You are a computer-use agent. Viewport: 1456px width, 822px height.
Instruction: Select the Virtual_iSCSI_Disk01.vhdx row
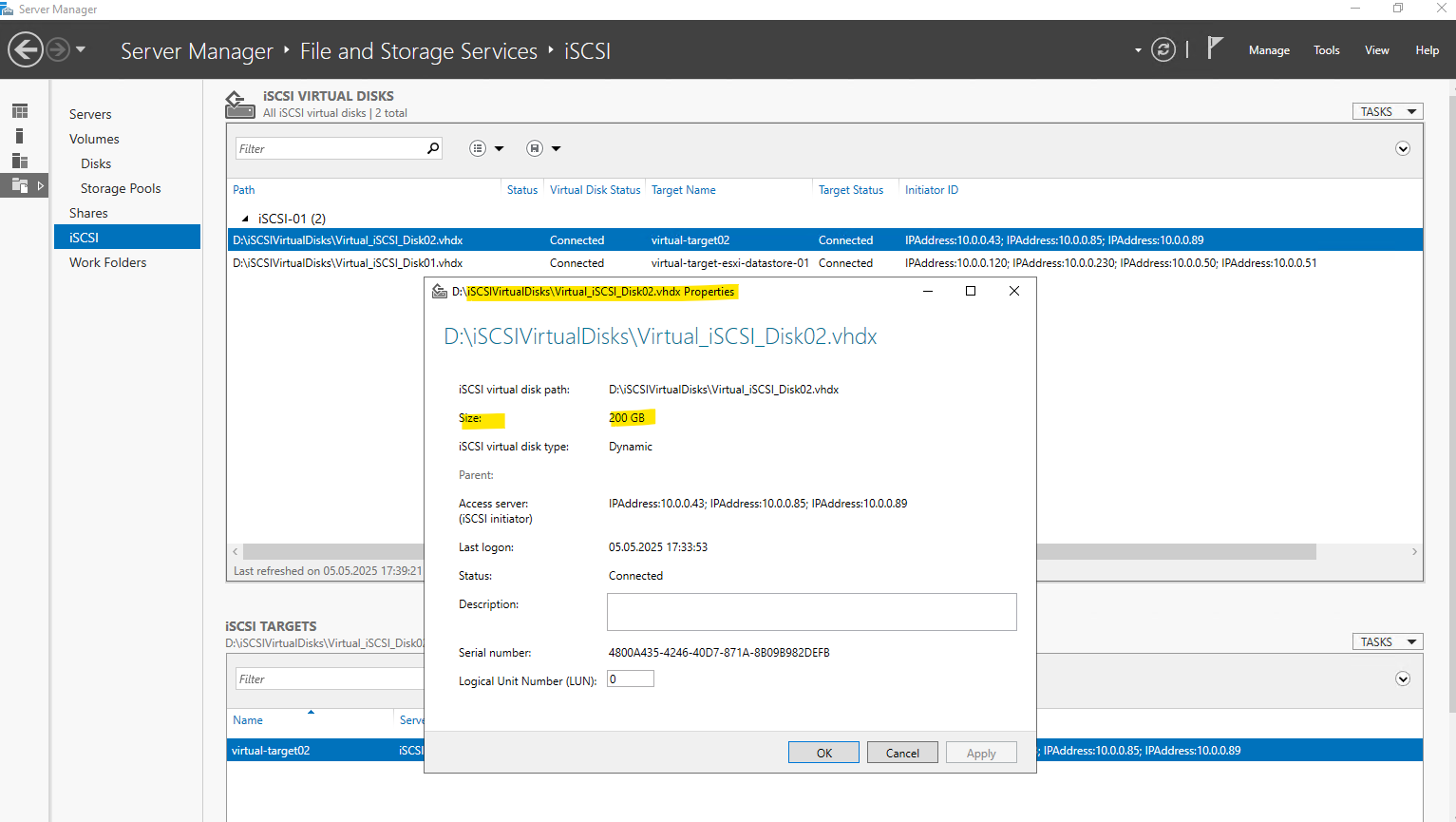point(824,263)
